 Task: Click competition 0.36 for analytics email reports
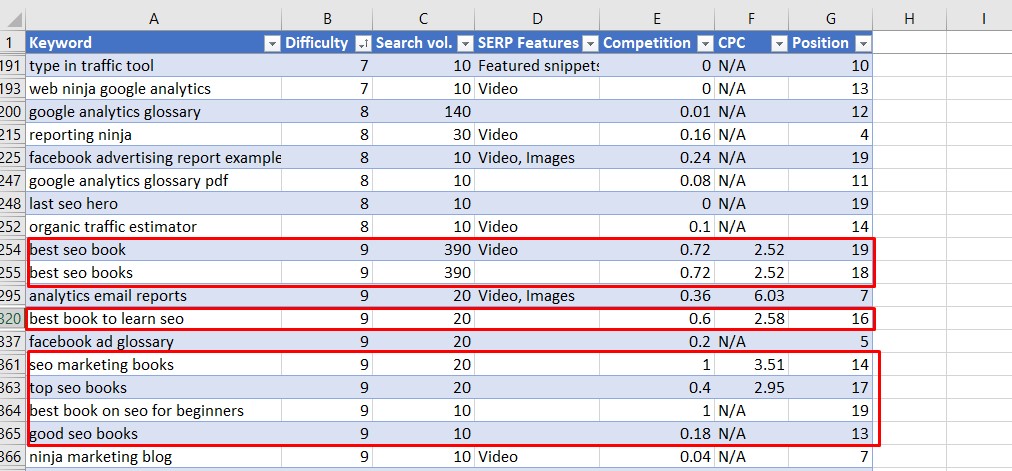point(657,296)
